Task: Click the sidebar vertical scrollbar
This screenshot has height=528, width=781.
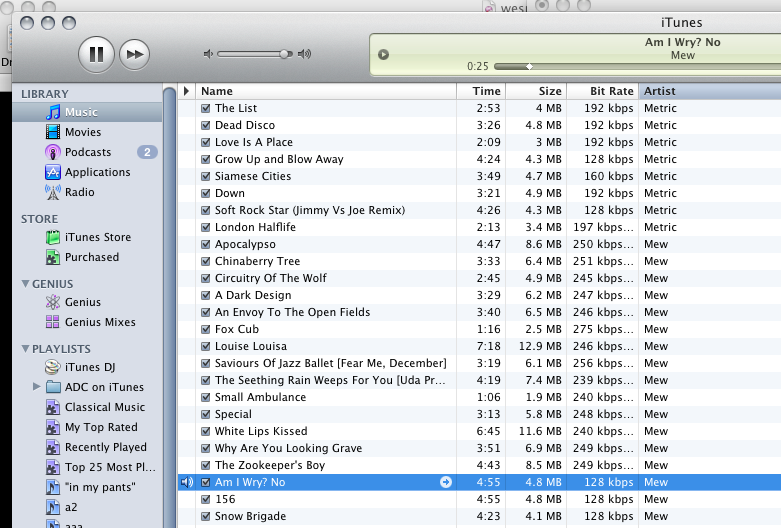Action: (170, 309)
